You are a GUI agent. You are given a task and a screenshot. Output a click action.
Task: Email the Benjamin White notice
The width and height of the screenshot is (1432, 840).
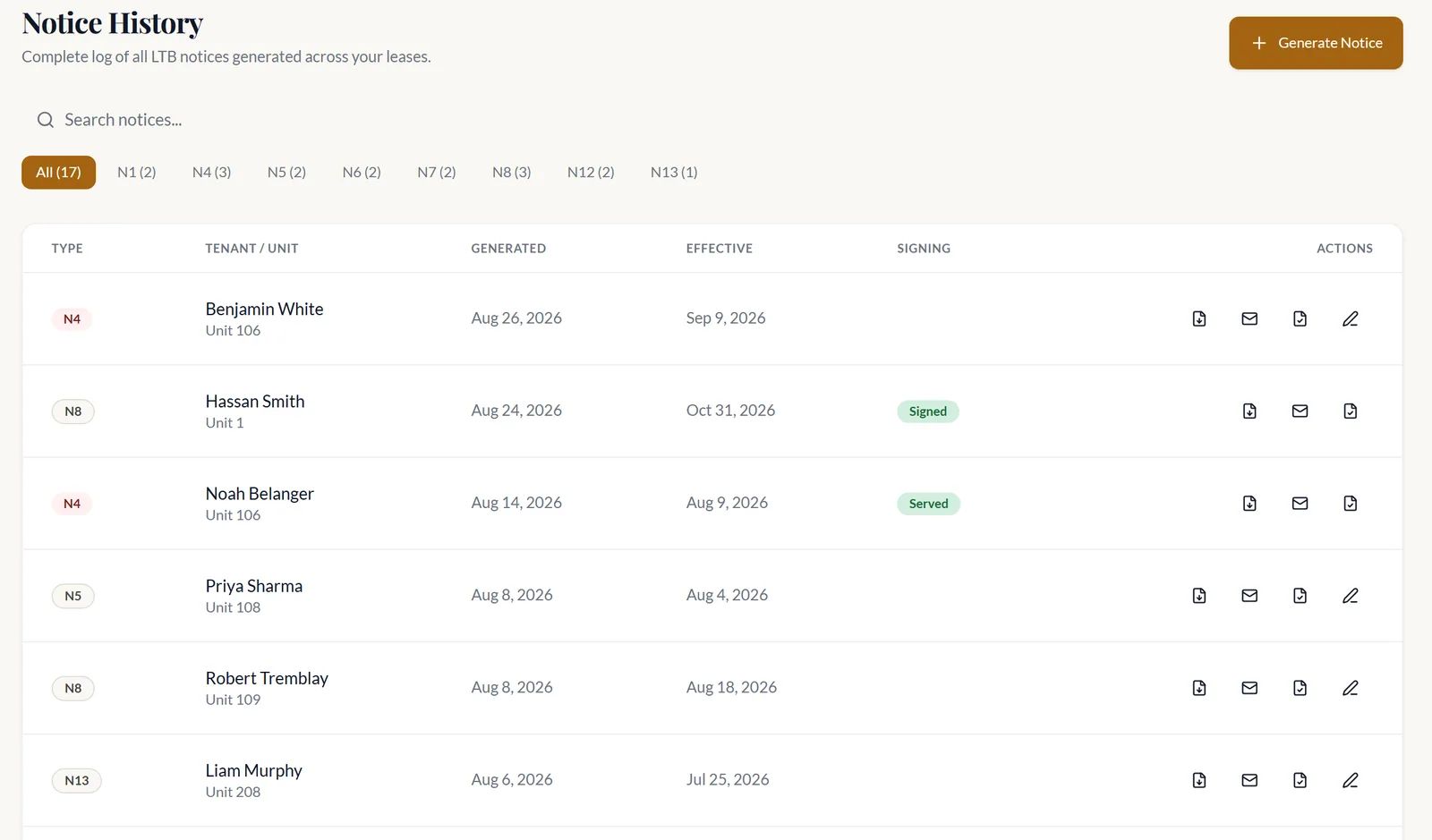[1249, 318]
